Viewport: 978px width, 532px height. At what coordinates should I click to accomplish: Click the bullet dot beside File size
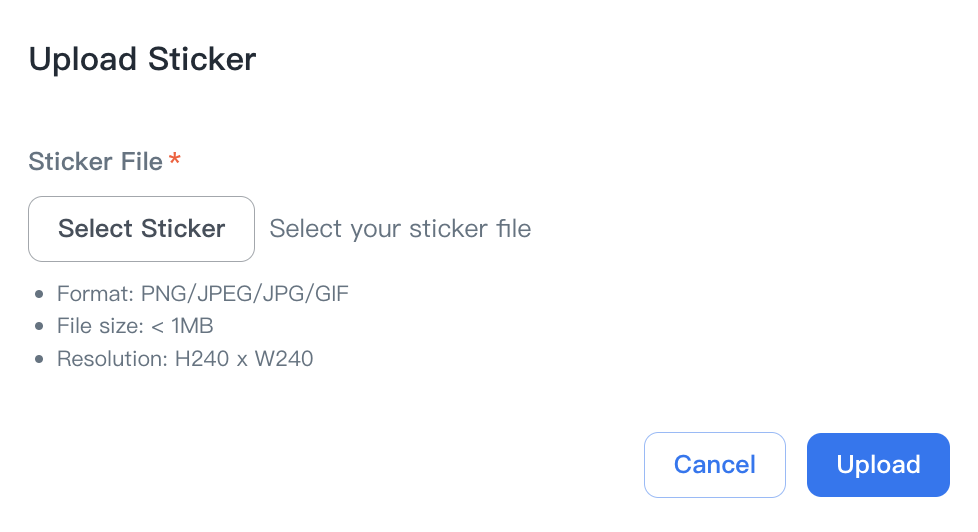tap(39, 327)
